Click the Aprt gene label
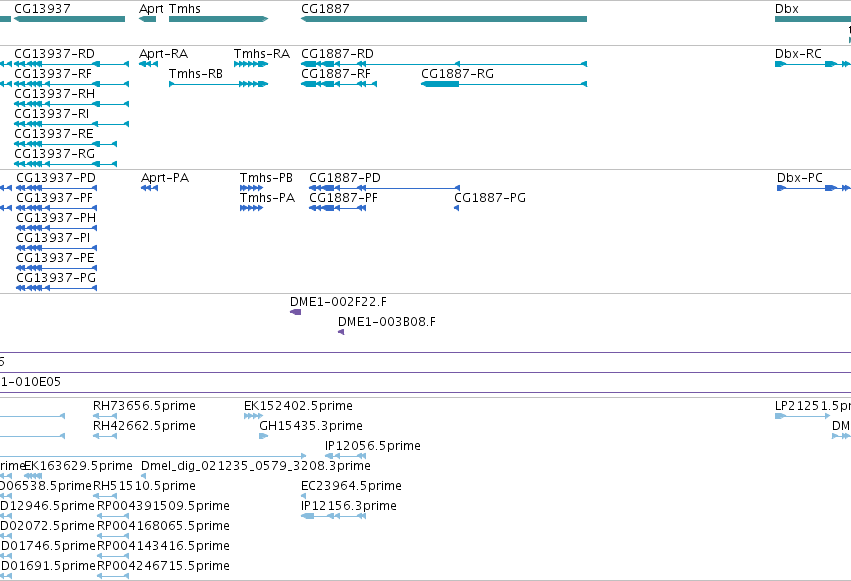Screen dimensions: 851x581 (x=151, y=9)
